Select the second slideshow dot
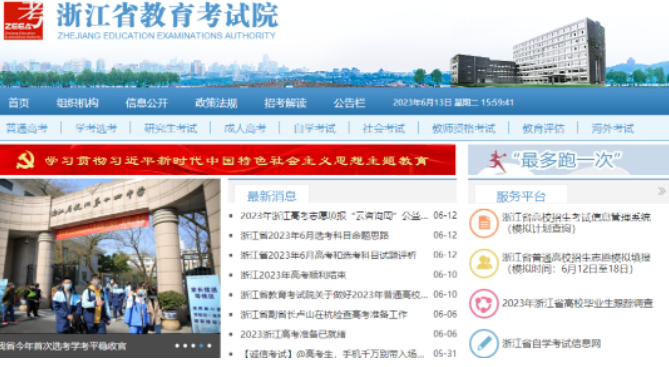669x367 pixels. click(185, 346)
